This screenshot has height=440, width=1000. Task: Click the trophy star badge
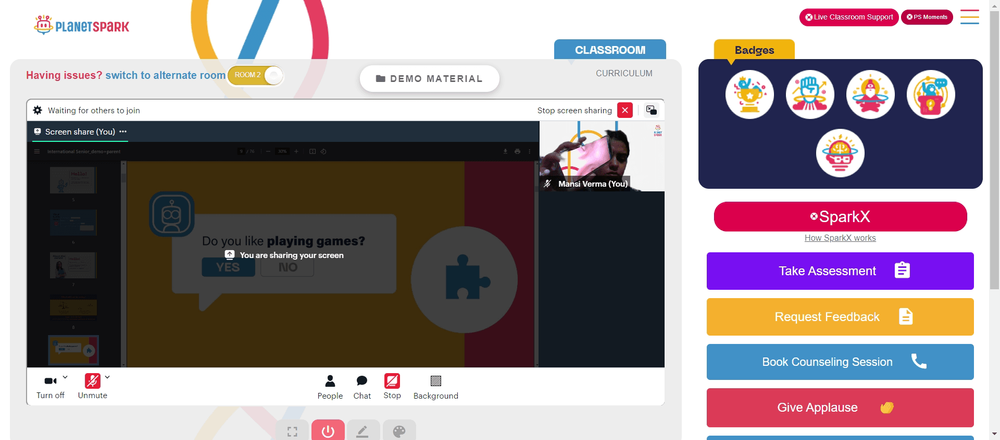click(749, 94)
